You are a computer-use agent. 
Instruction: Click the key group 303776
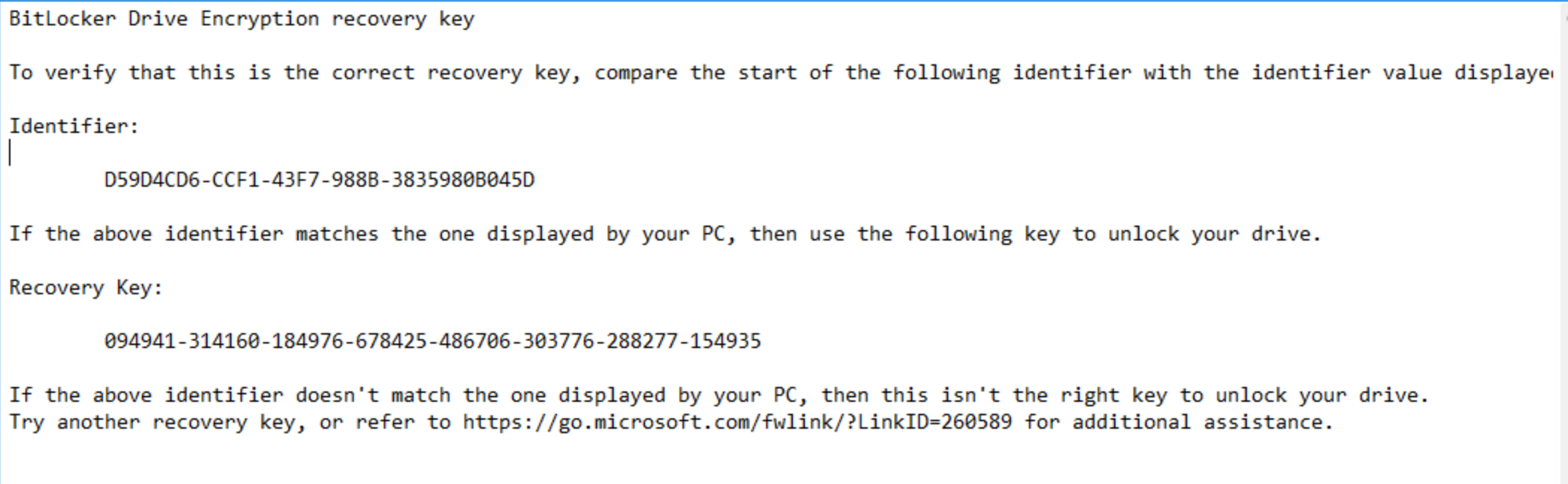pos(558,341)
